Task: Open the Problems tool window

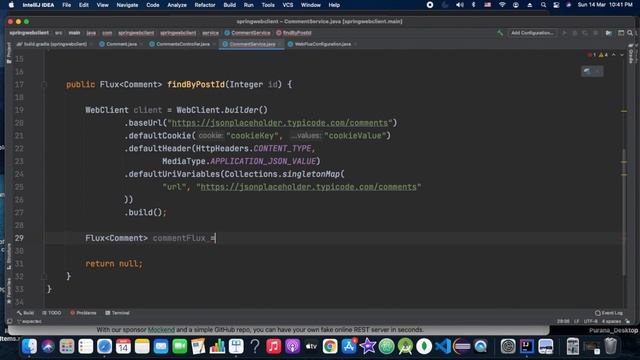Action: (83, 313)
